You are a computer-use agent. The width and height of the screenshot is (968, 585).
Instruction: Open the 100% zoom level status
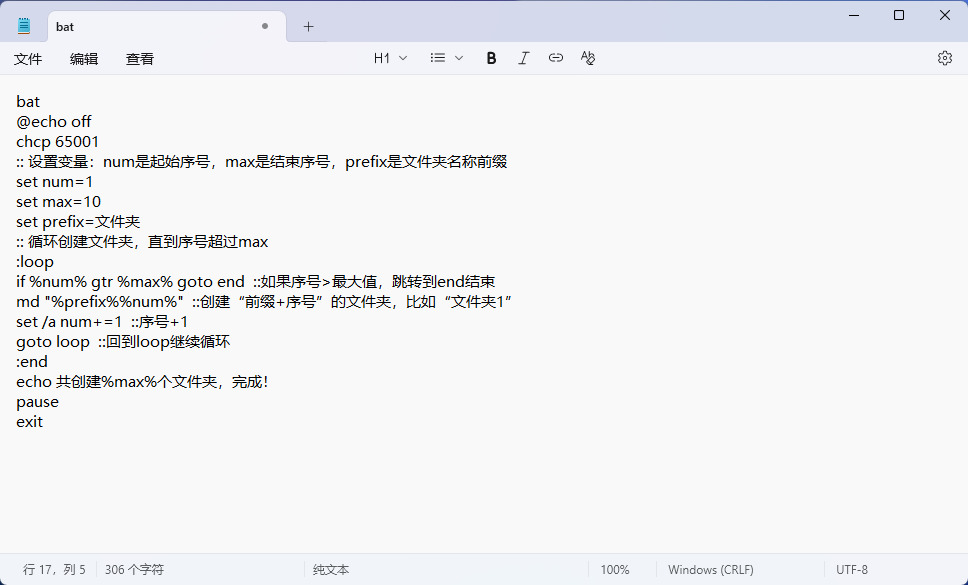615,570
